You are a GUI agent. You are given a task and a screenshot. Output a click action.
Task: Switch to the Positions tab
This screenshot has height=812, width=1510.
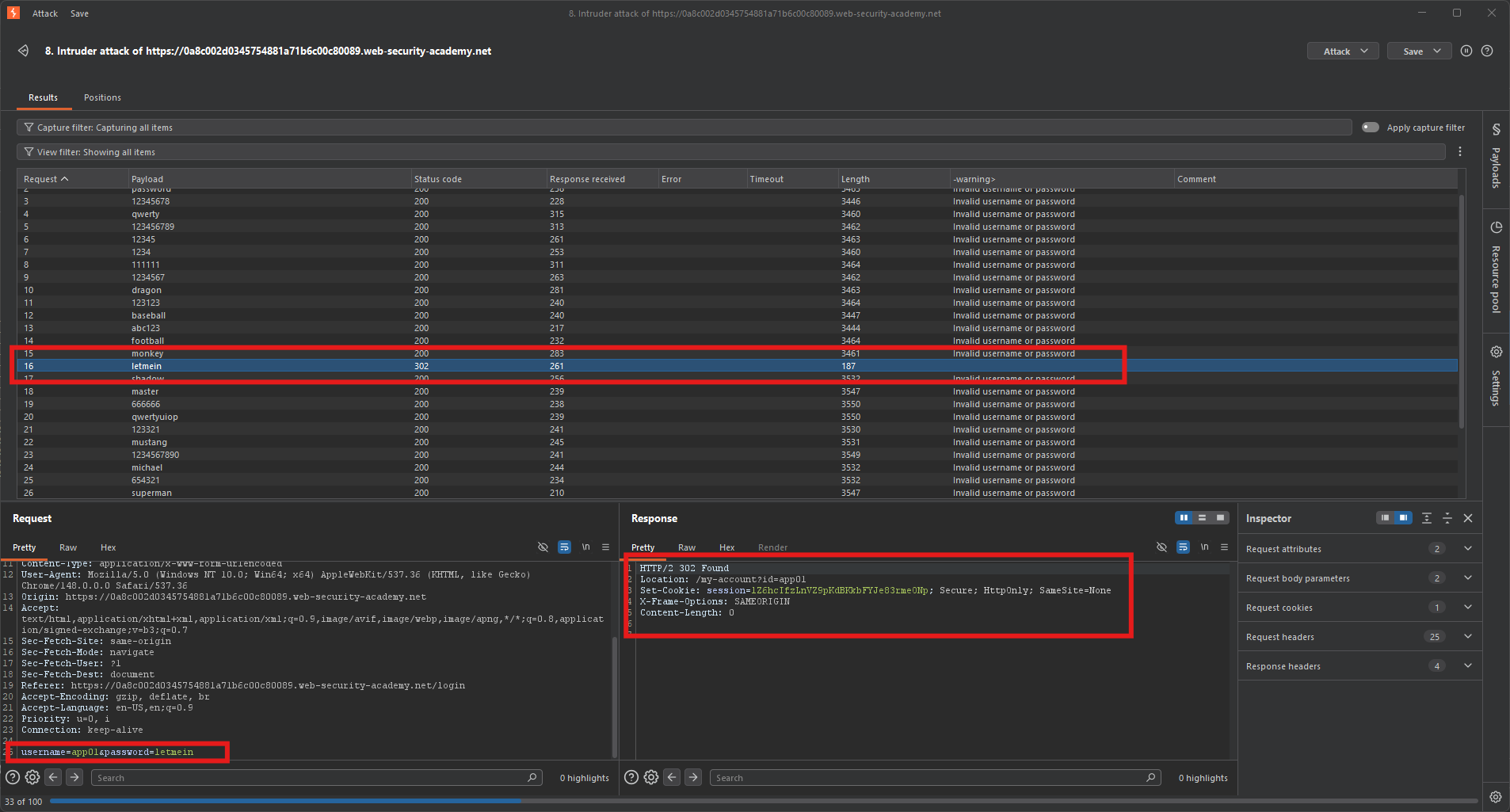pos(102,97)
